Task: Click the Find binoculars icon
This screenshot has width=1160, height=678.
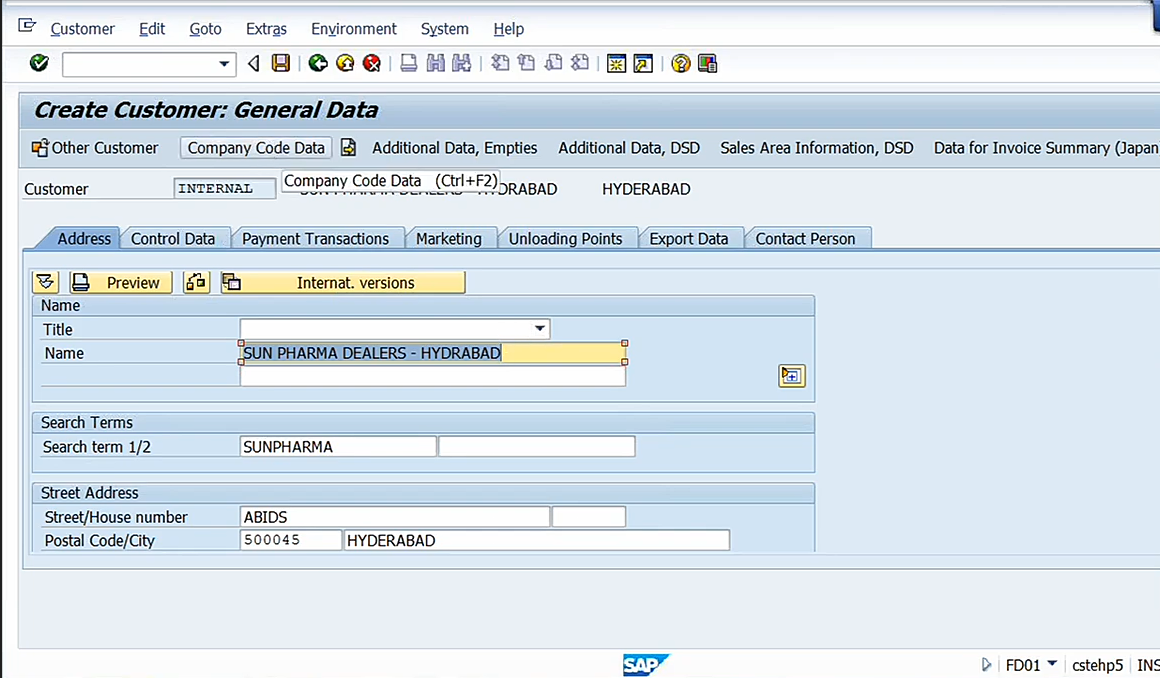Action: pos(436,64)
